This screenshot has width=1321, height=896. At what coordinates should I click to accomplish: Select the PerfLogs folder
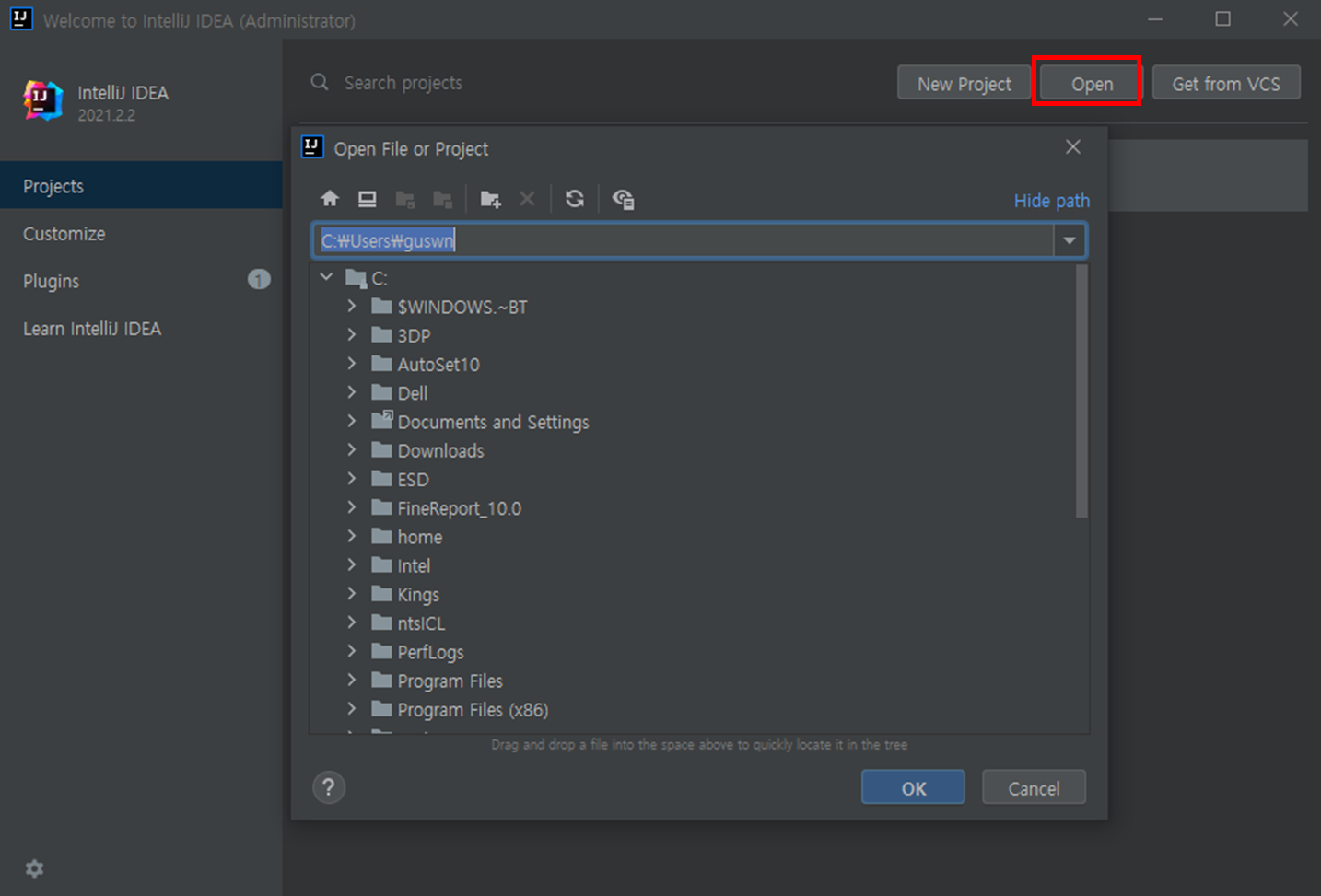pos(417,652)
